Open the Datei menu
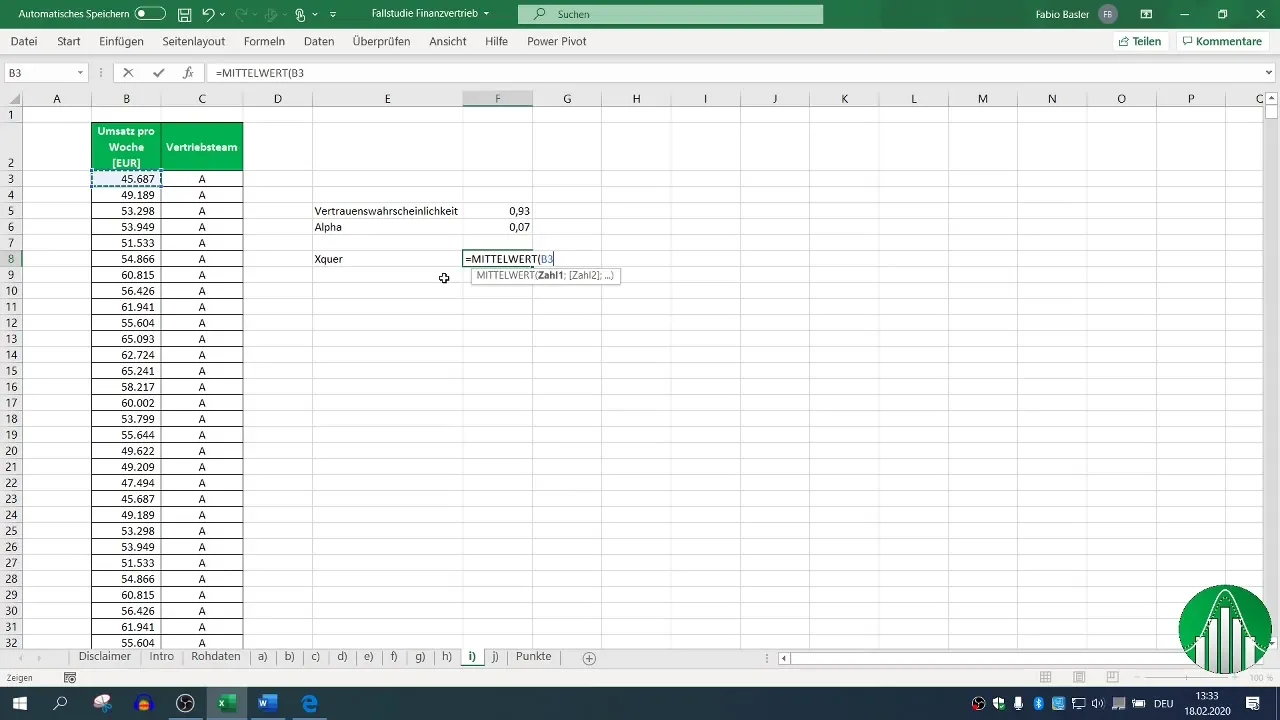The width and height of the screenshot is (1280, 720). pyautogui.click(x=24, y=41)
